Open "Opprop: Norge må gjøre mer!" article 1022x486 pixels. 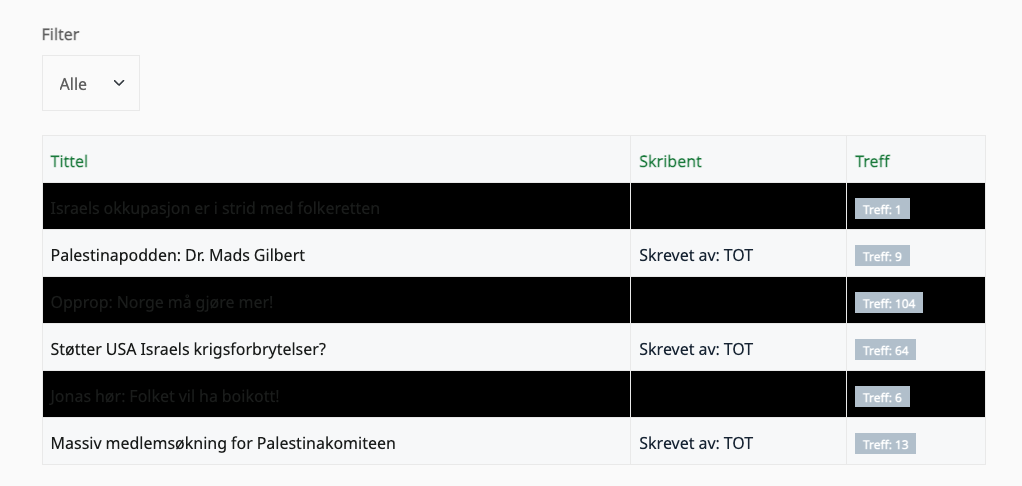click(162, 302)
